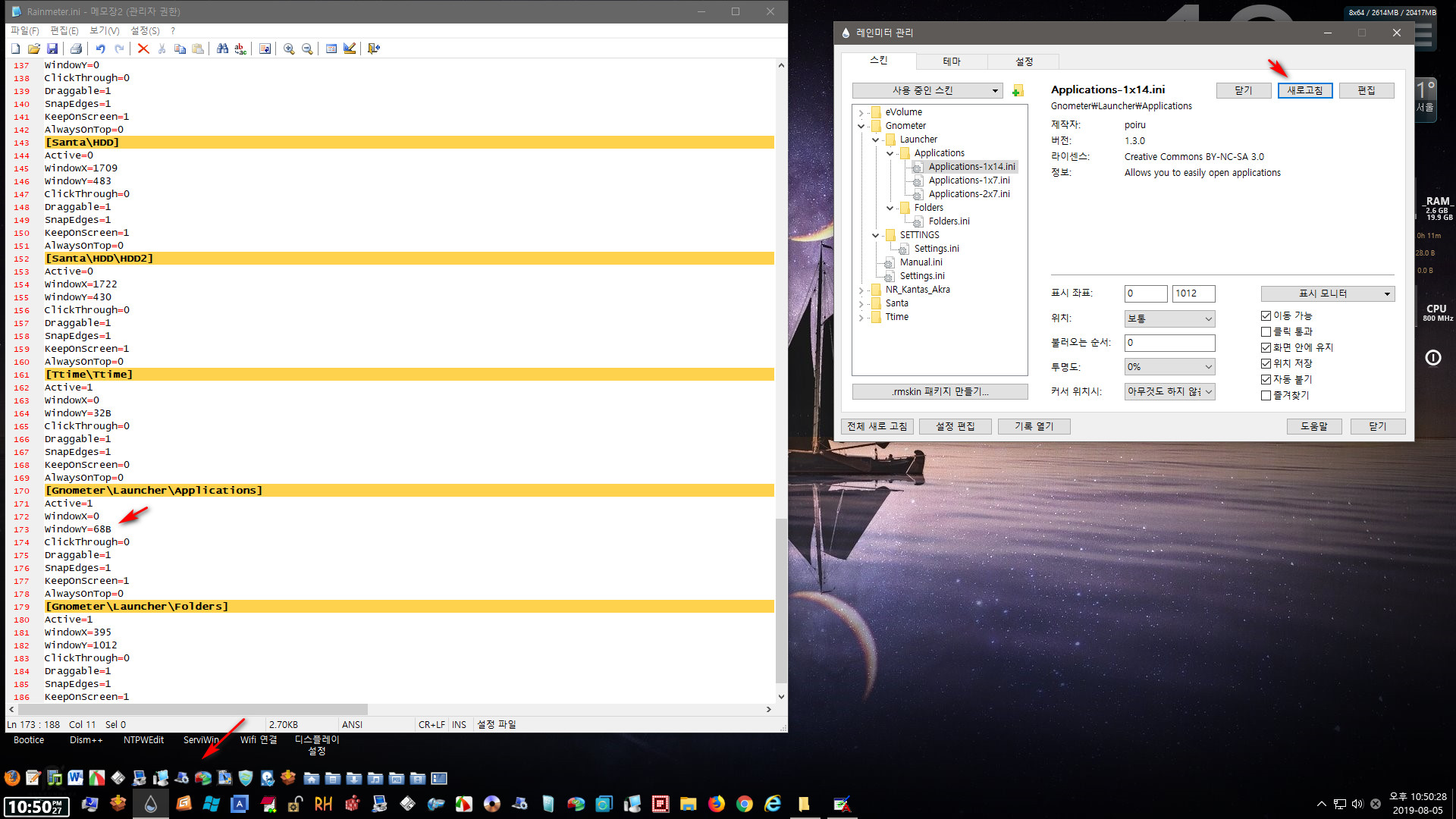Screen dimensions: 1456x819
Task: Open the 보기(V) menu in Notepad2
Action: (x=105, y=30)
